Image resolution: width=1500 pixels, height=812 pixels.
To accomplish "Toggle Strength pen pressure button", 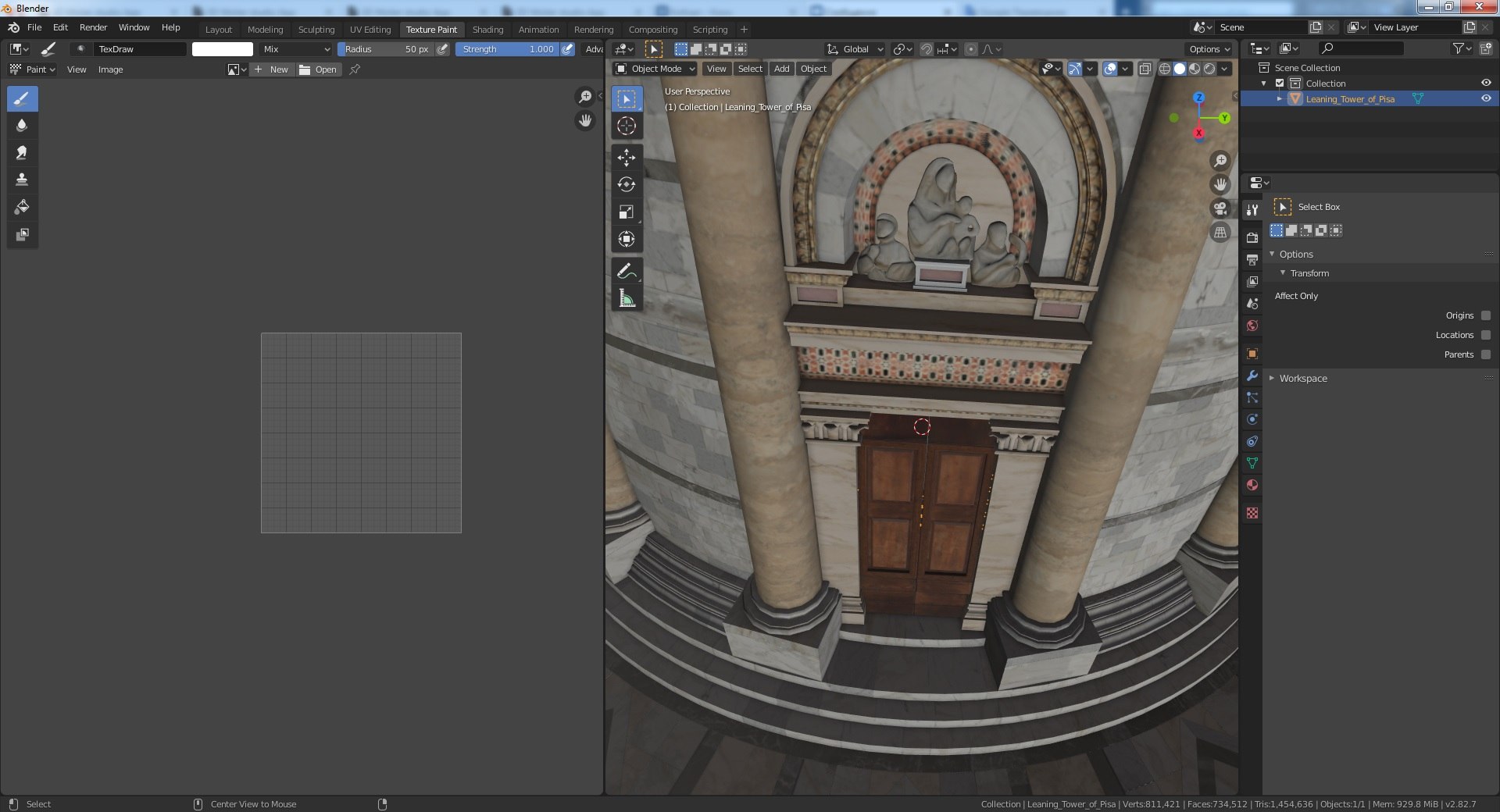I will pyautogui.click(x=568, y=49).
